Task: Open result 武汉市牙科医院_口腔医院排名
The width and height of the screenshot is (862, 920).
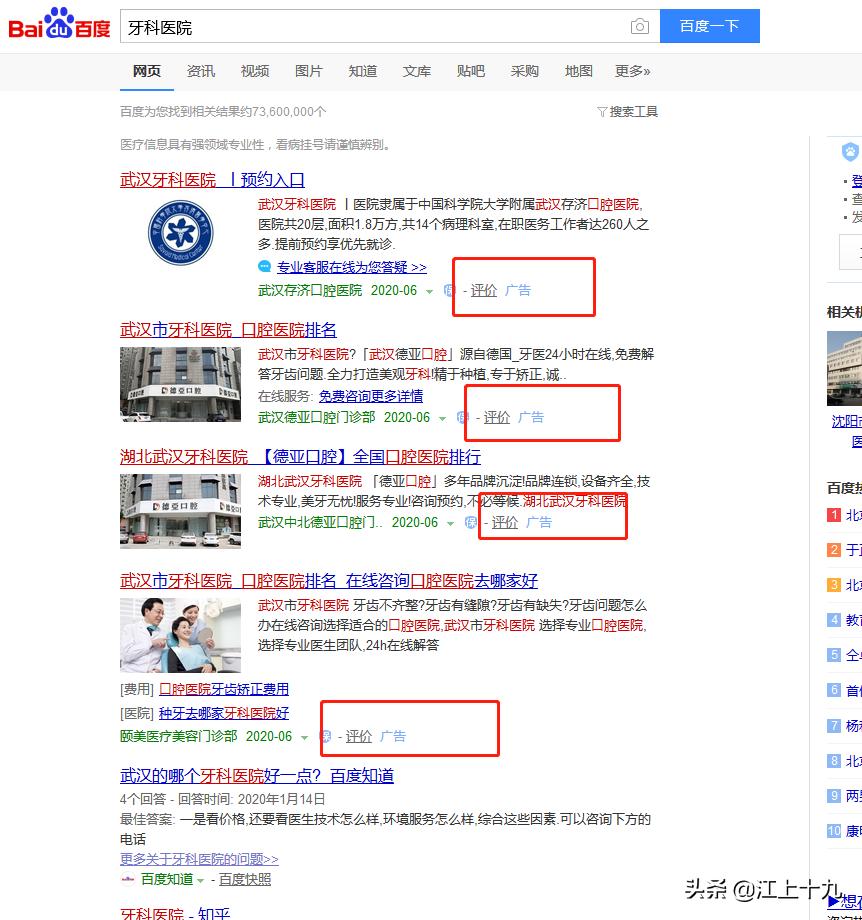Action: [228, 330]
